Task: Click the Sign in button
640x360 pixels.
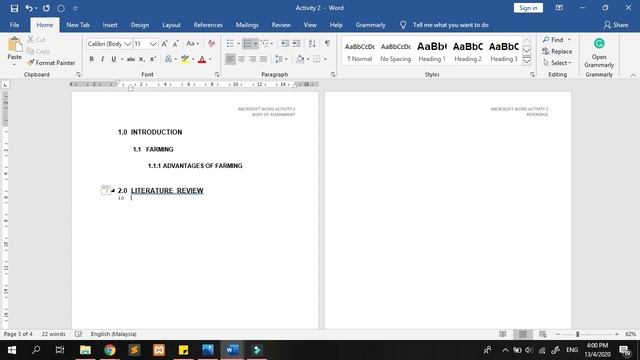Action: click(528, 8)
